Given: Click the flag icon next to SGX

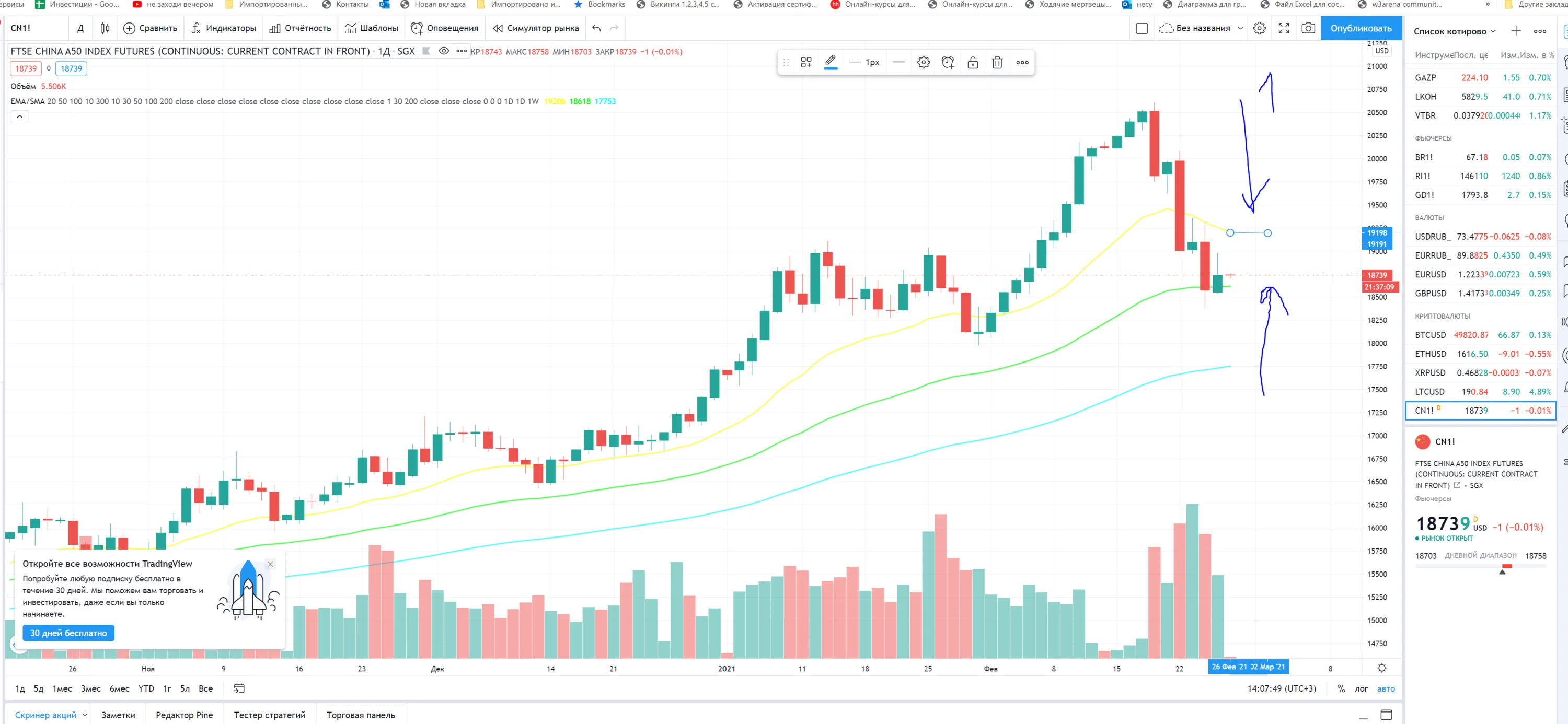Looking at the screenshot, I should pos(426,51).
